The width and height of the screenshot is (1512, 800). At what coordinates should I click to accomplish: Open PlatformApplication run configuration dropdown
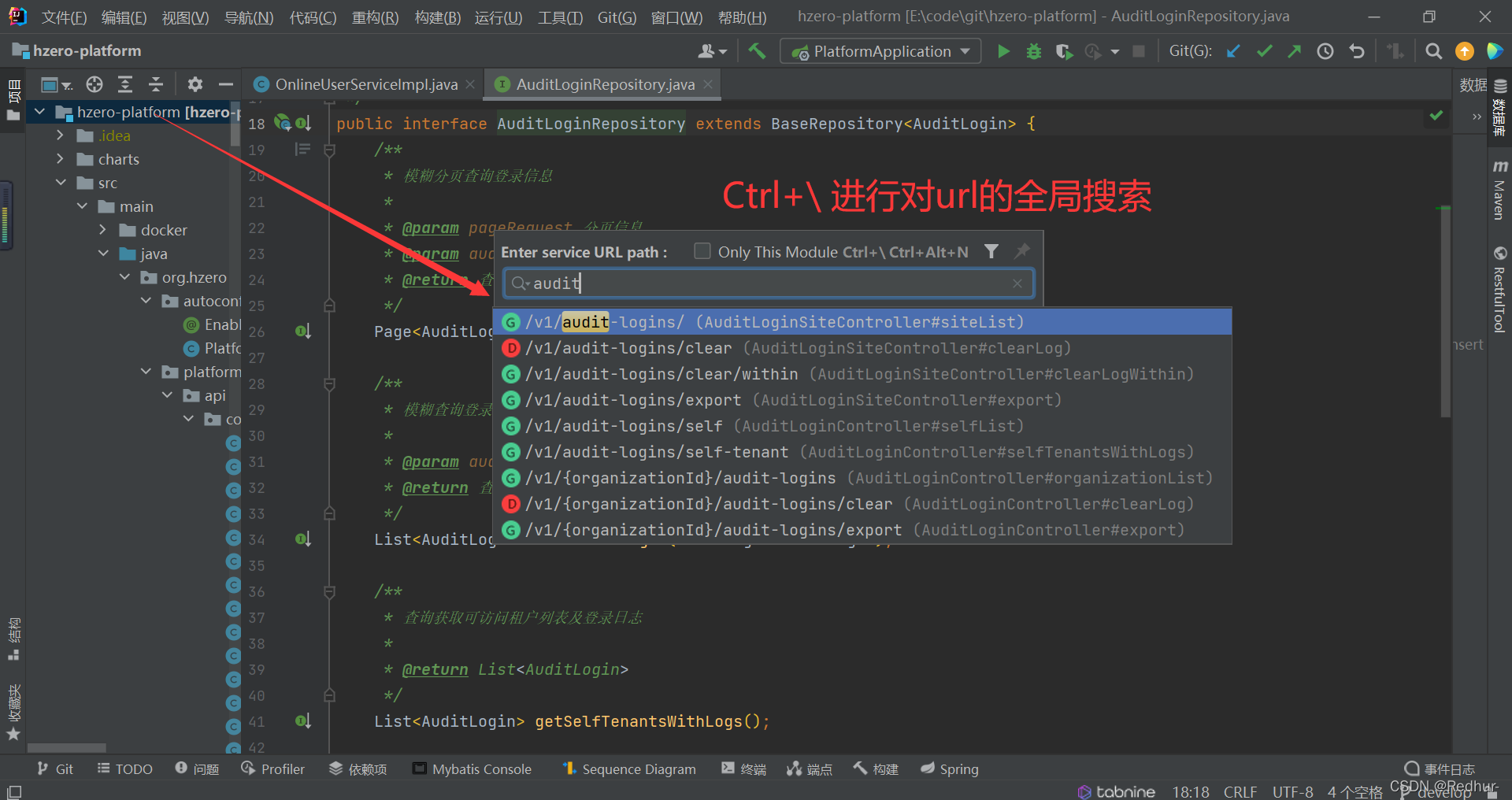click(x=880, y=51)
